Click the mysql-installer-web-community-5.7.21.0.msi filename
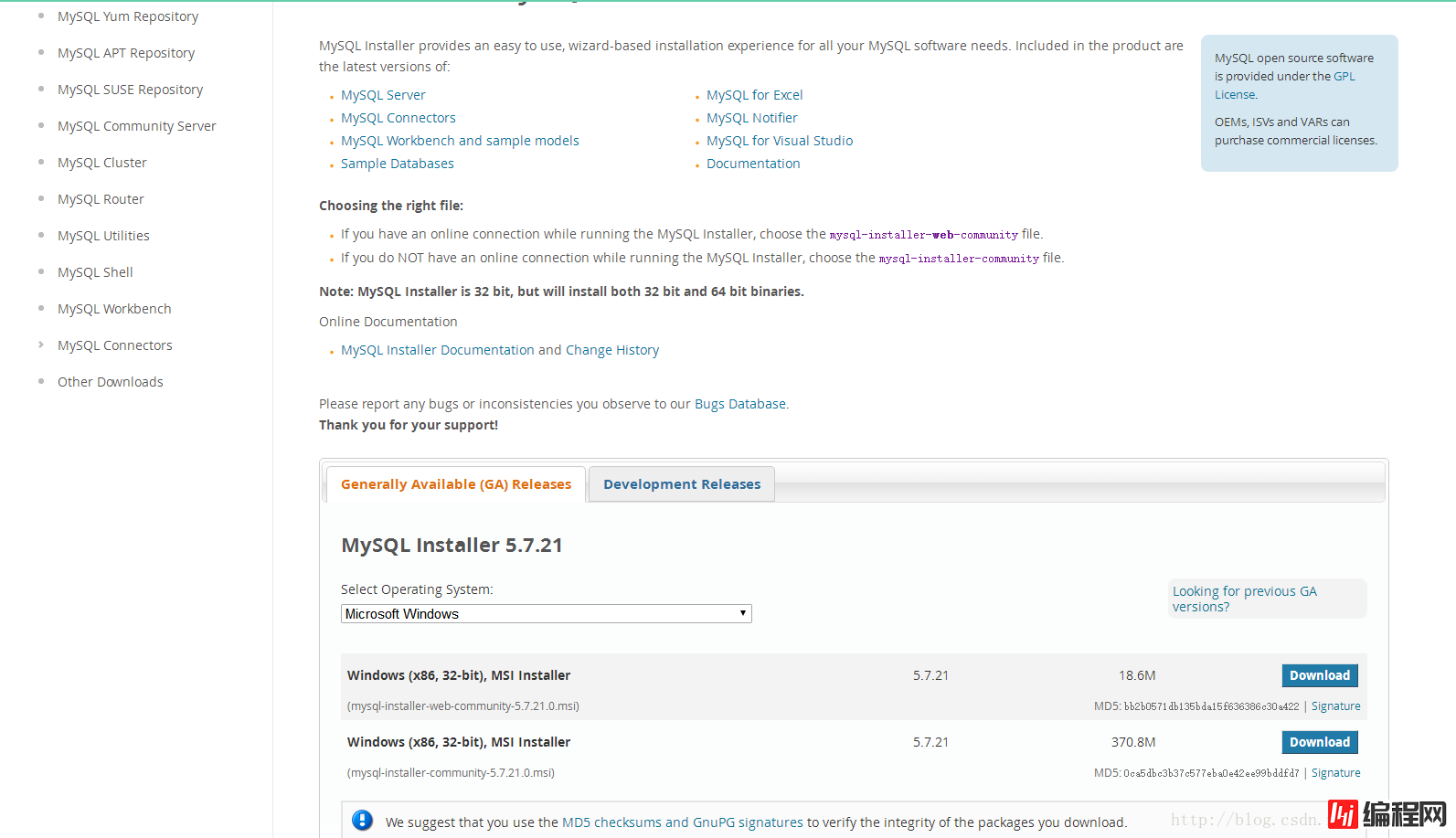The width and height of the screenshot is (1456, 838). 463,706
